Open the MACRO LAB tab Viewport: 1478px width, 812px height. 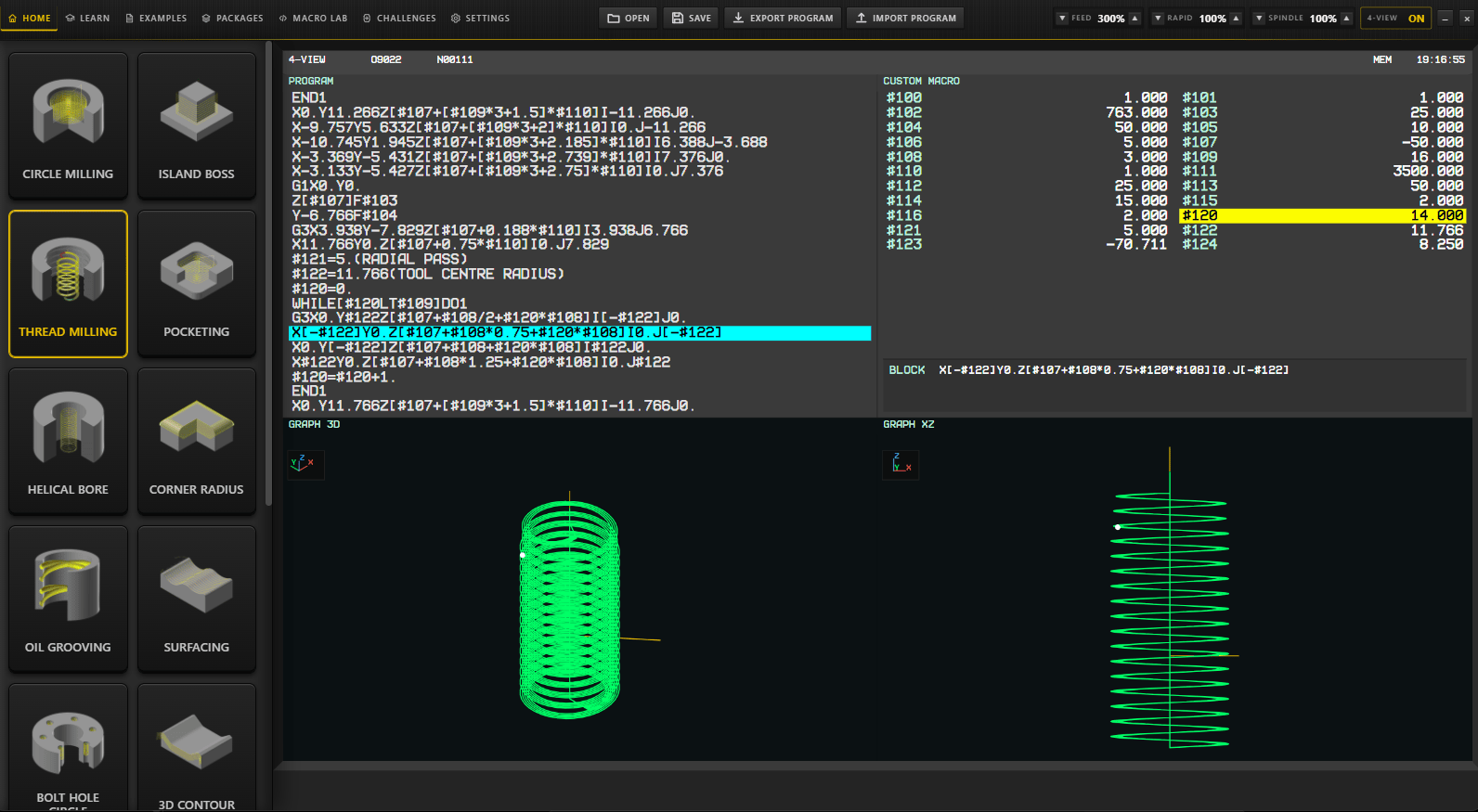tap(313, 18)
